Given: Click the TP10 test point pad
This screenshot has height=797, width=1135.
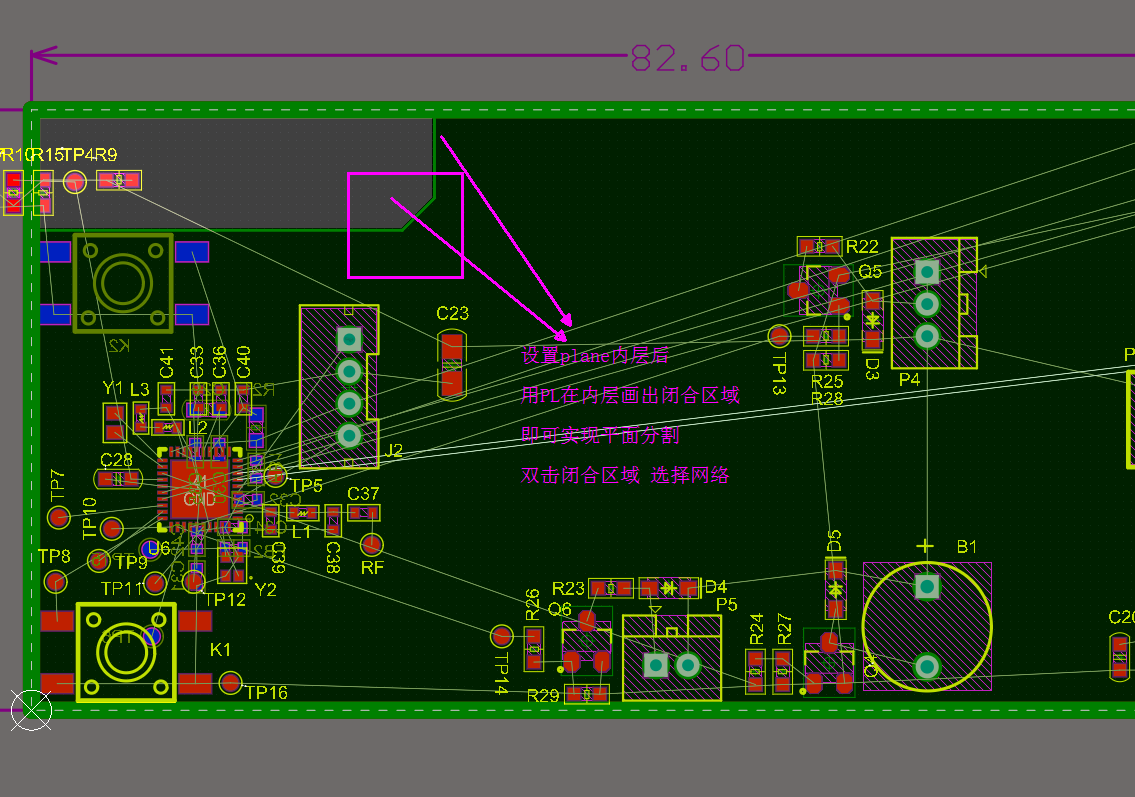Looking at the screenshot, I should 111,528.
